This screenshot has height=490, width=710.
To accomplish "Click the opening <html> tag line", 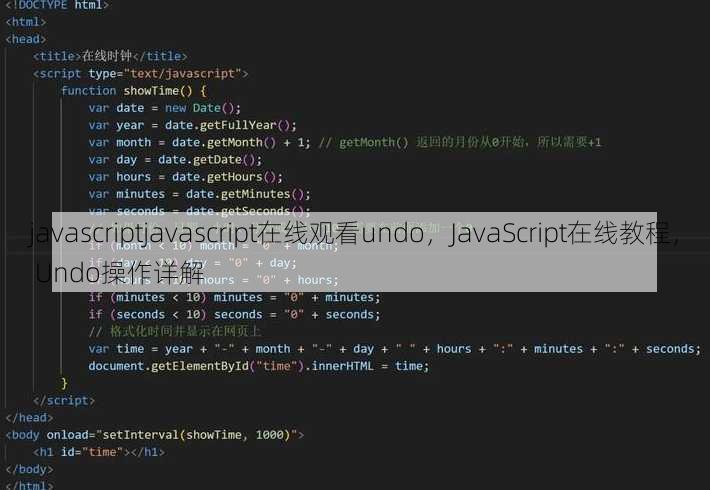I will pos(26,22).
